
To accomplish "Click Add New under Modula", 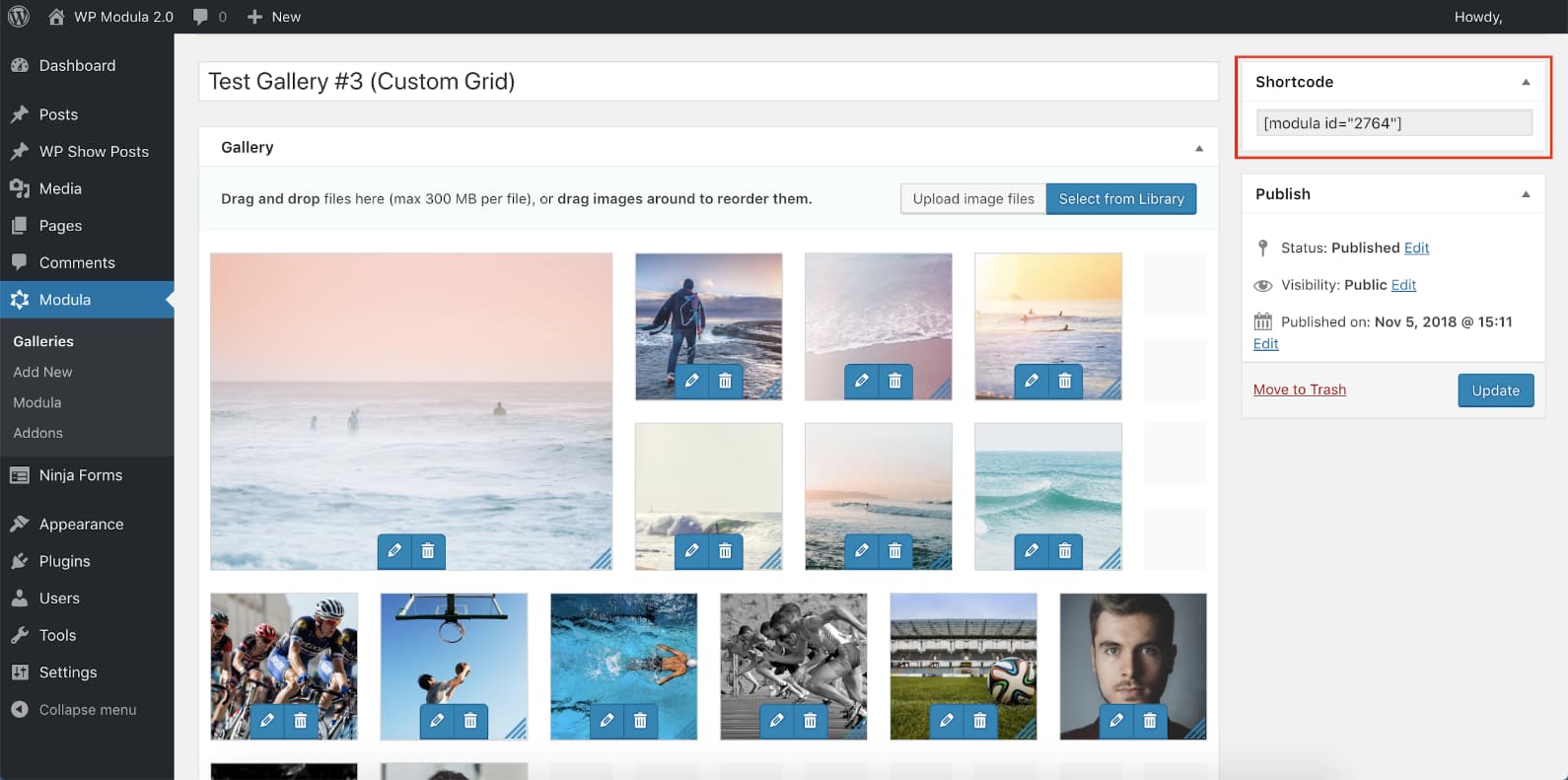I will tap(42, 372).
